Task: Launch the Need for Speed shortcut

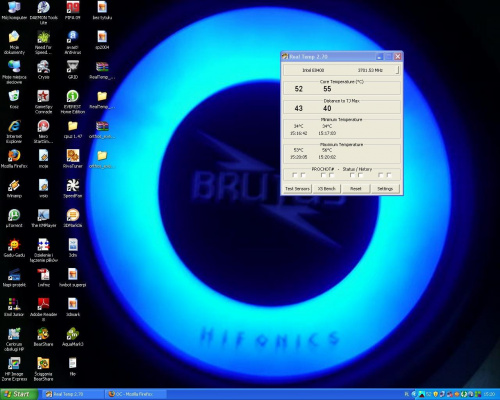Action: pos(43,42)
